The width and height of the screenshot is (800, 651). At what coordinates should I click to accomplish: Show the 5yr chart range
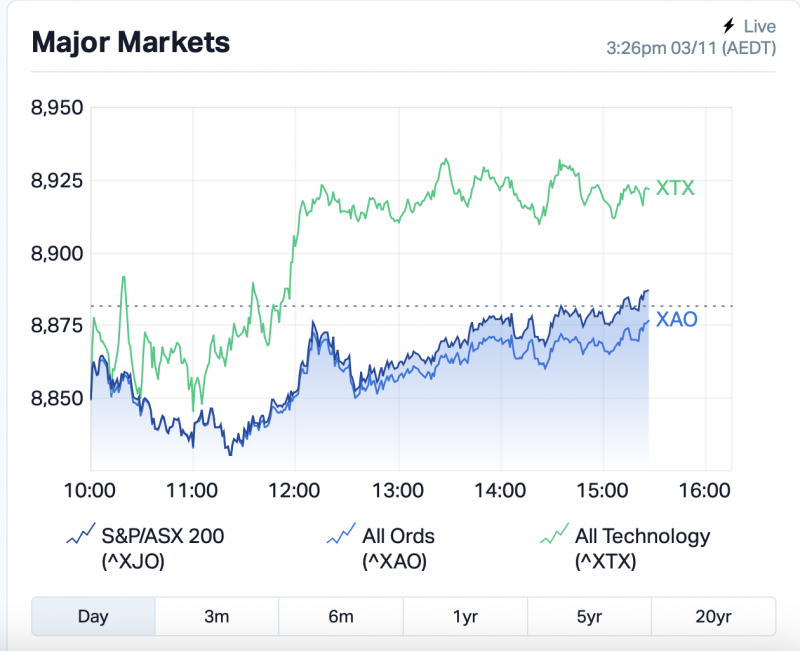589,616
